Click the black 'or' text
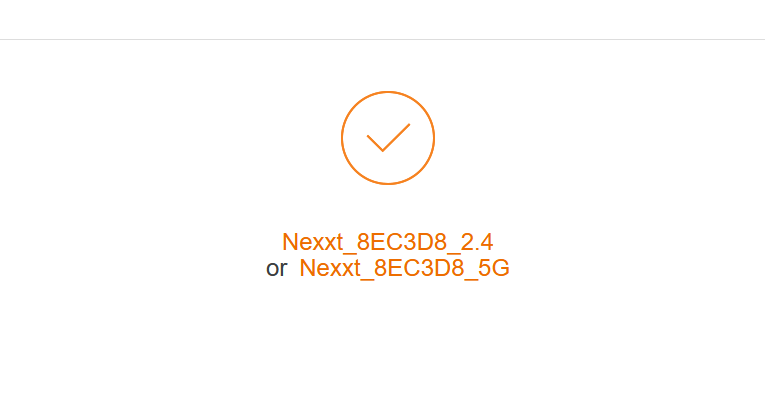 [277, 269]
